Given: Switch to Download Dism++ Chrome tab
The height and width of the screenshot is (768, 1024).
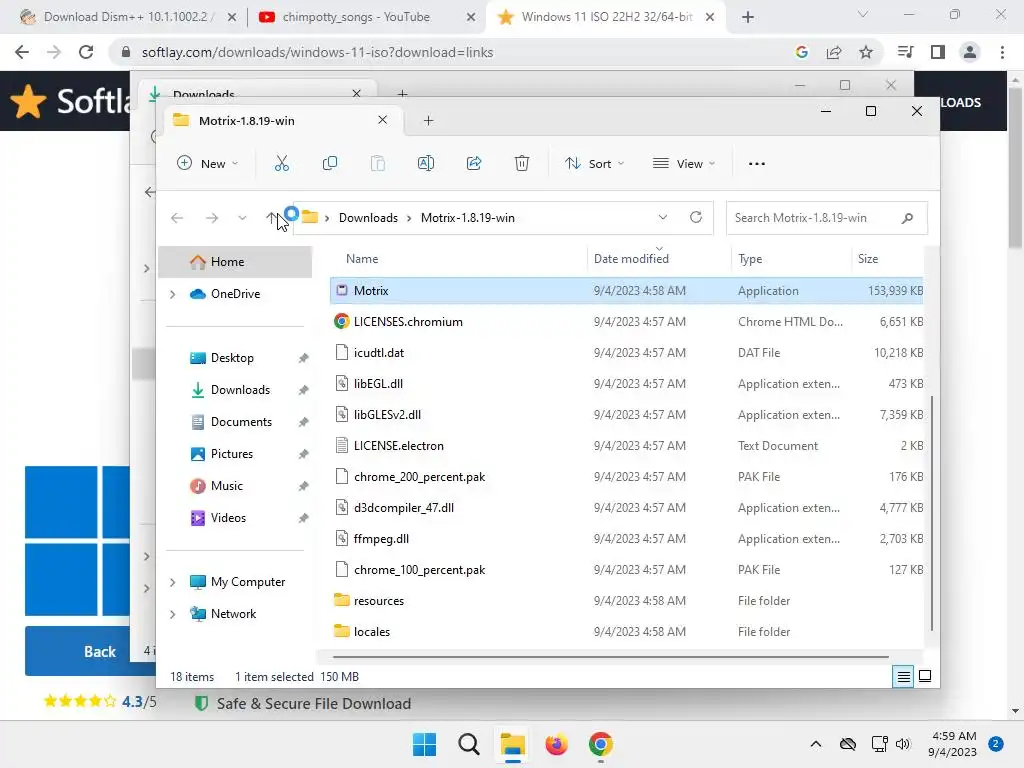Looking at the screenshot, I should pyautogui.click(x=128, y=17).
